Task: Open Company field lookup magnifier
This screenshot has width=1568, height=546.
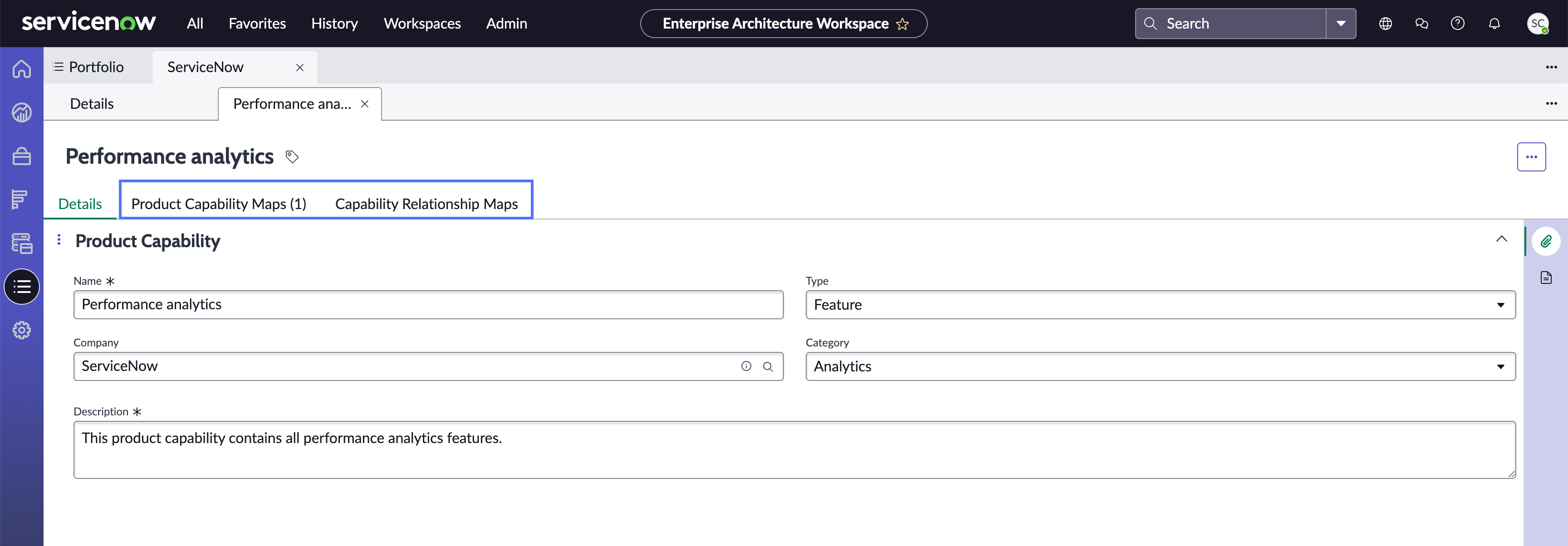Action: (x=768, y=366)
